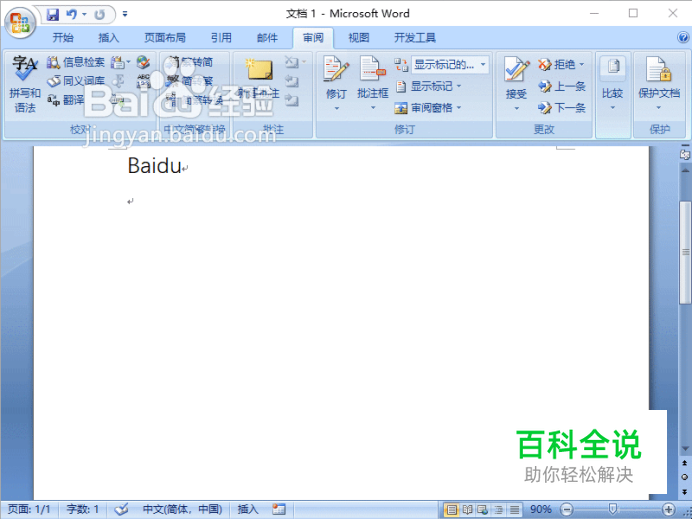Viewport: 692px width, 519px height.
Task: Click 保护文档 protect document
Action: 659,84
